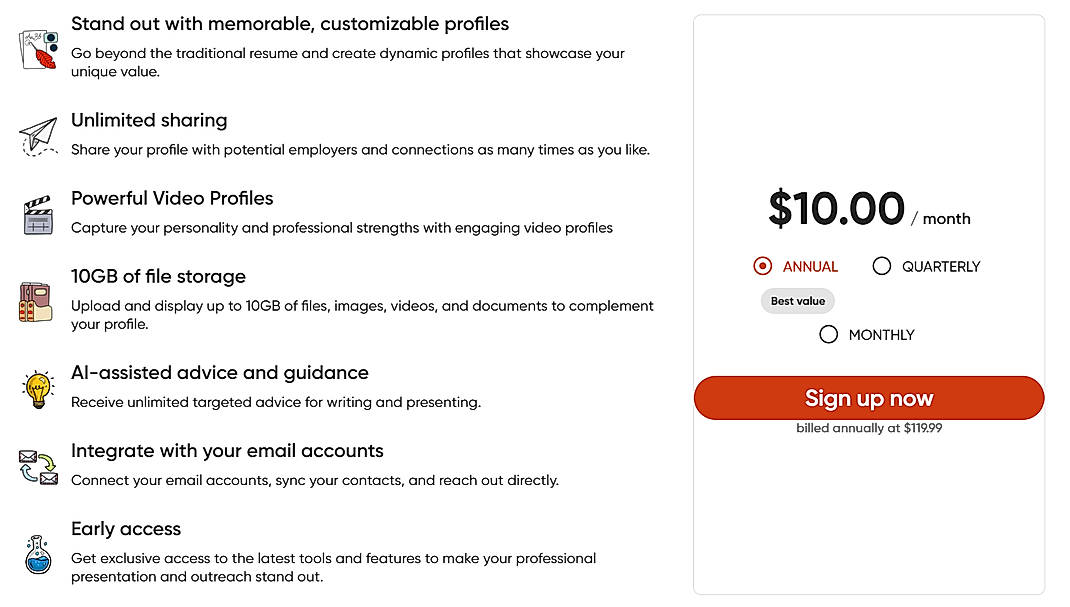
Task: Click the Sign up now button
Action: pyautogui.click(x=868, y=398)
